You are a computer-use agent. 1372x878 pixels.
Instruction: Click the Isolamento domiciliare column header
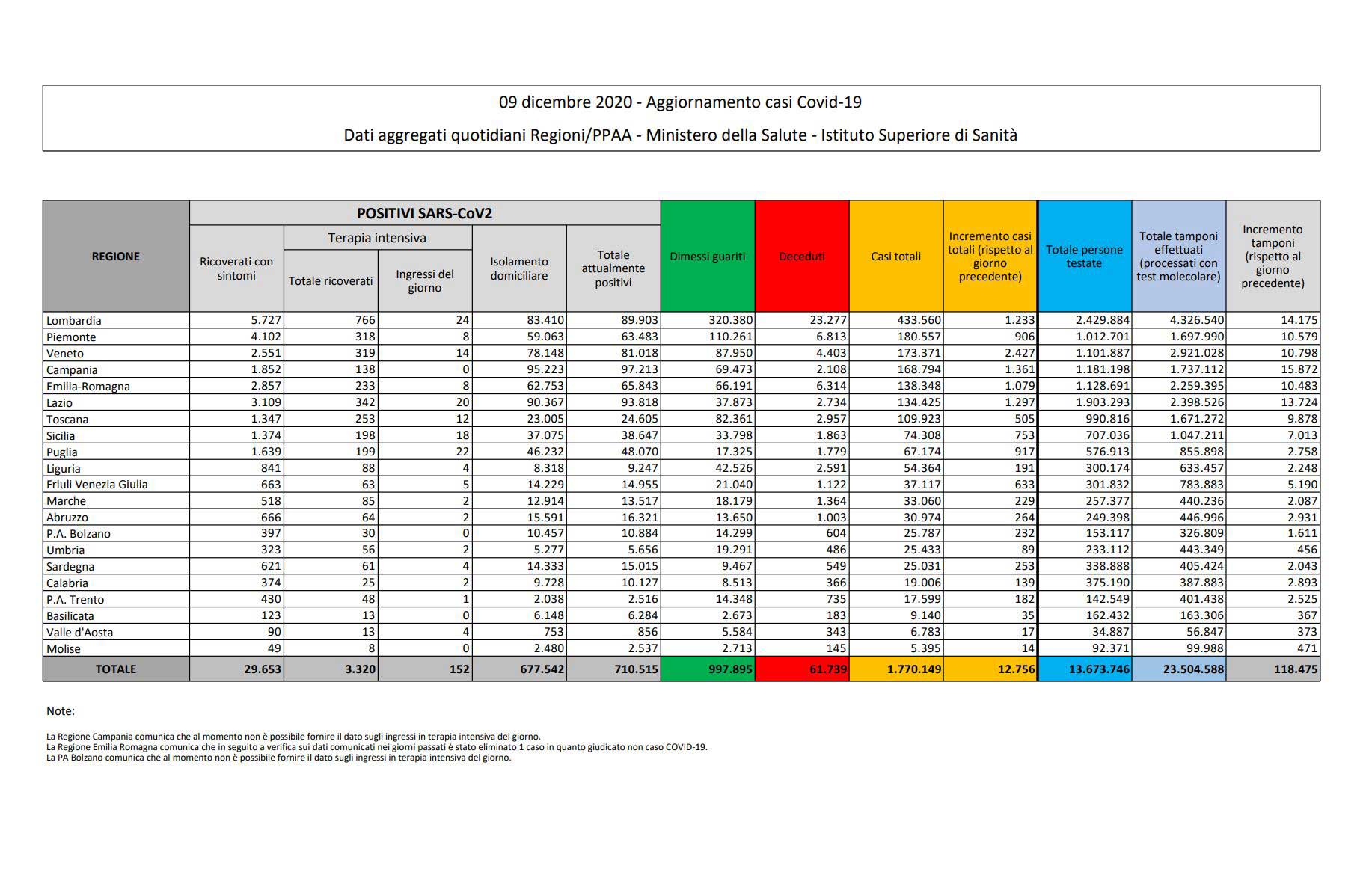point(519,268)
